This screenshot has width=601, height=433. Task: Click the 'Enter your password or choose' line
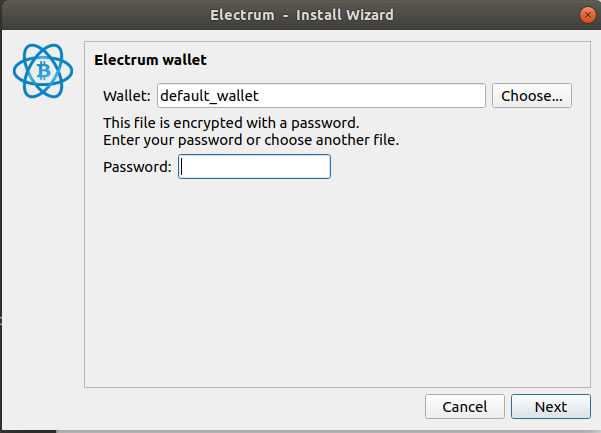251,140
